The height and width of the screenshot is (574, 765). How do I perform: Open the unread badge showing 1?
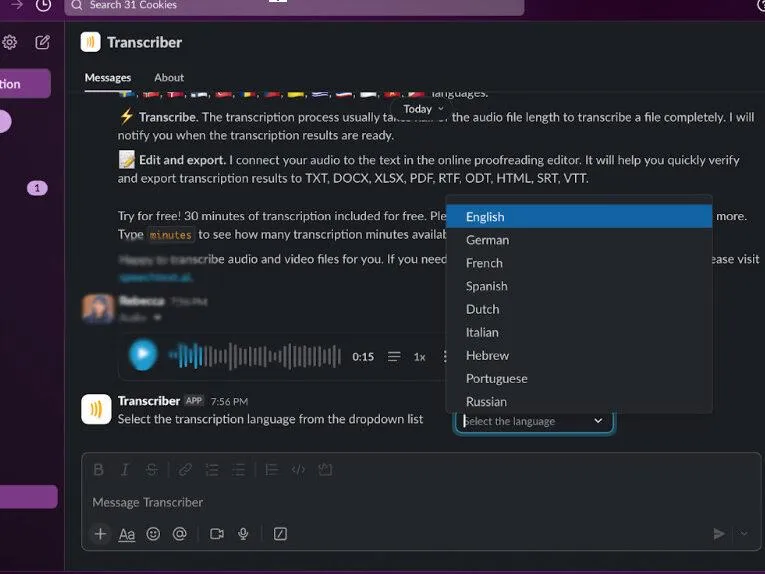37,188
